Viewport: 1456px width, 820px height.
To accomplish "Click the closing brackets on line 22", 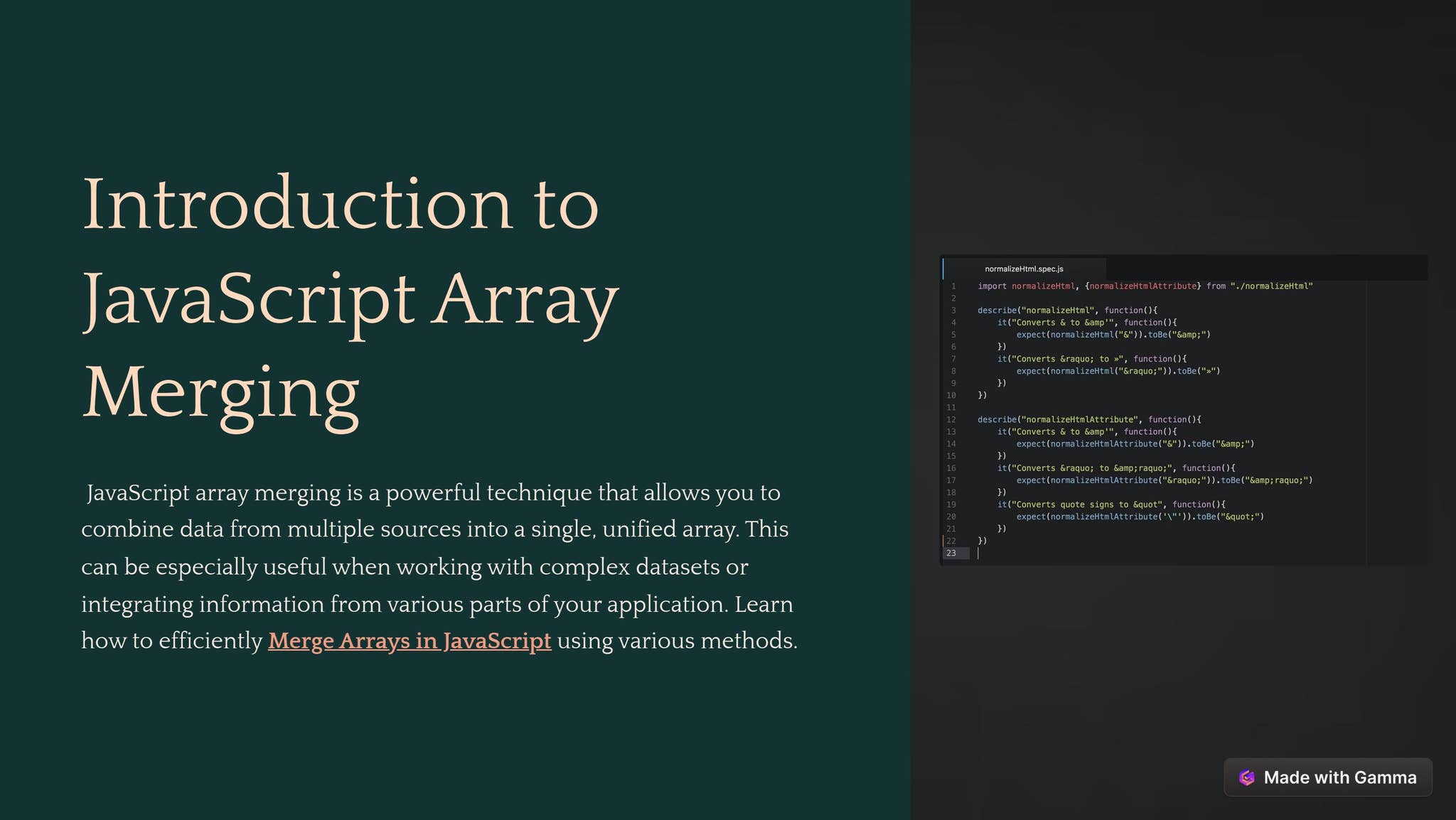I will [x=982, y=540].
